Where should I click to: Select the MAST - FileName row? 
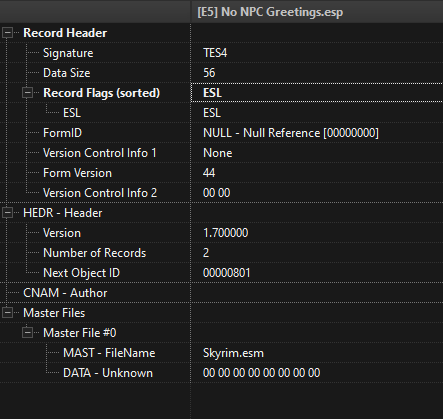pyautogui.click(x=221, y=353)
